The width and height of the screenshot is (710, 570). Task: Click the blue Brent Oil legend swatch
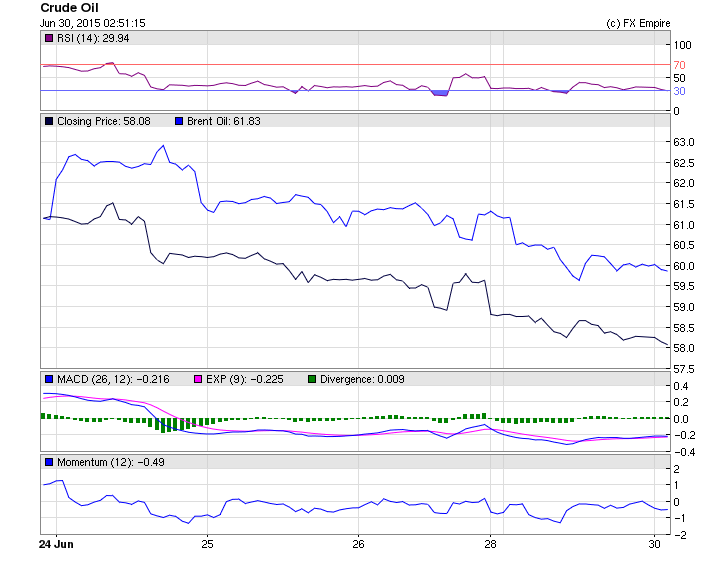tap(179, 121)
